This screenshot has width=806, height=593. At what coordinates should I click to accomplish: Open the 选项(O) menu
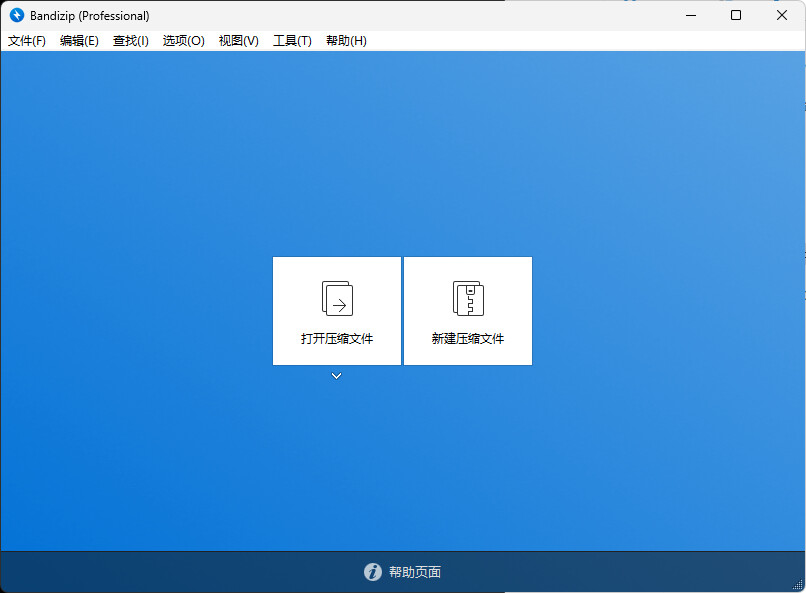(184, 41)
